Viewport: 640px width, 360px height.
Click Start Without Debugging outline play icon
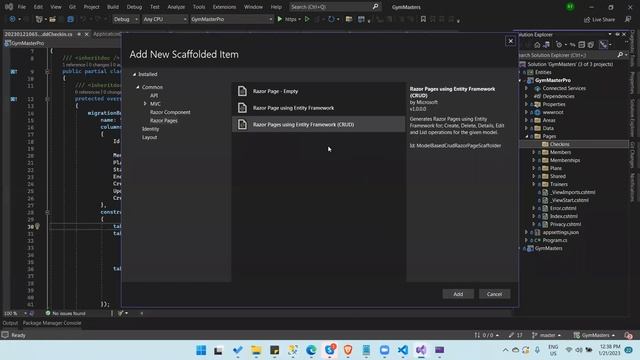(x=307, y=19)
